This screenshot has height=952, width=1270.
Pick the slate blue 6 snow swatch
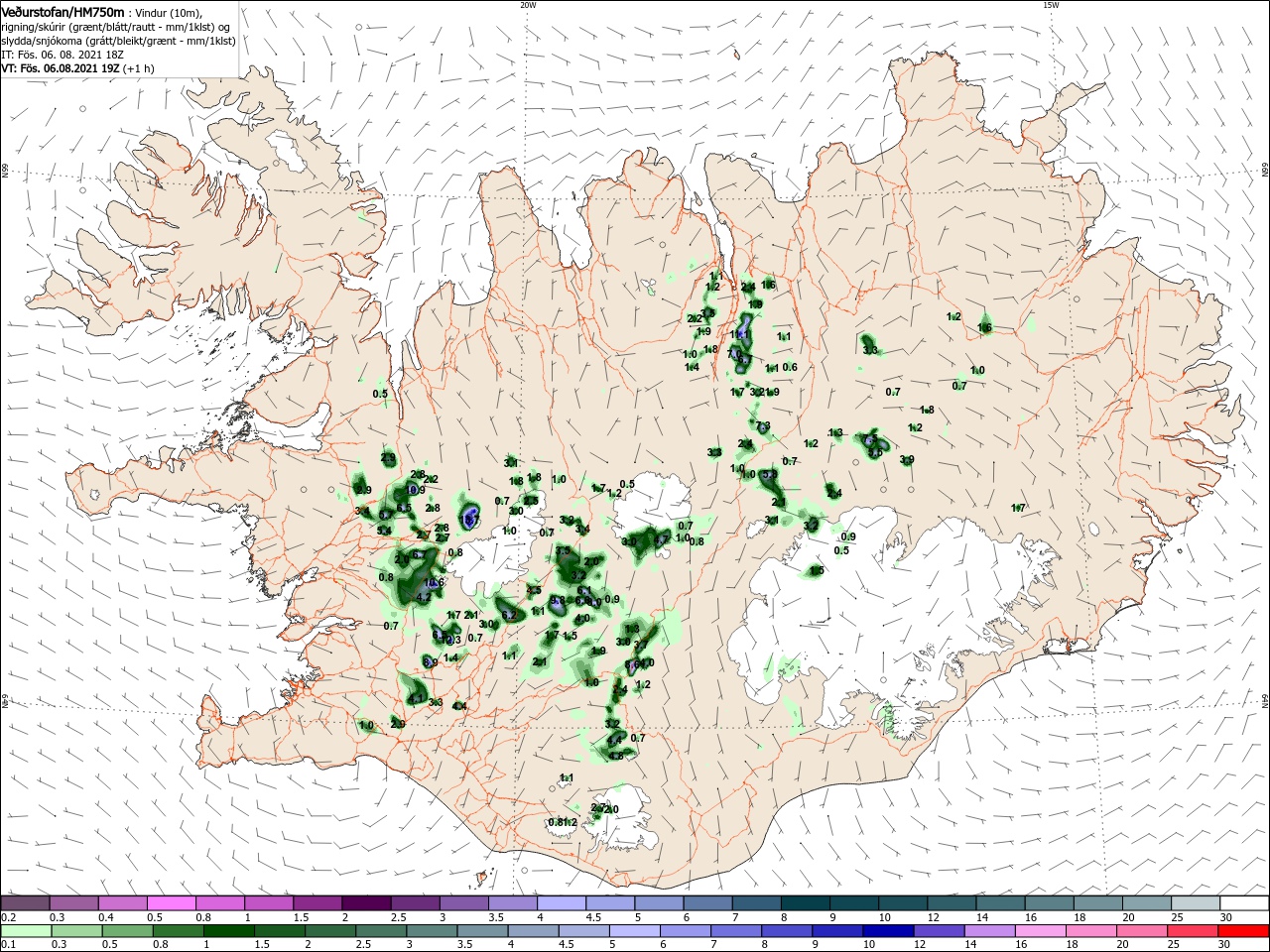pos(707,903)
